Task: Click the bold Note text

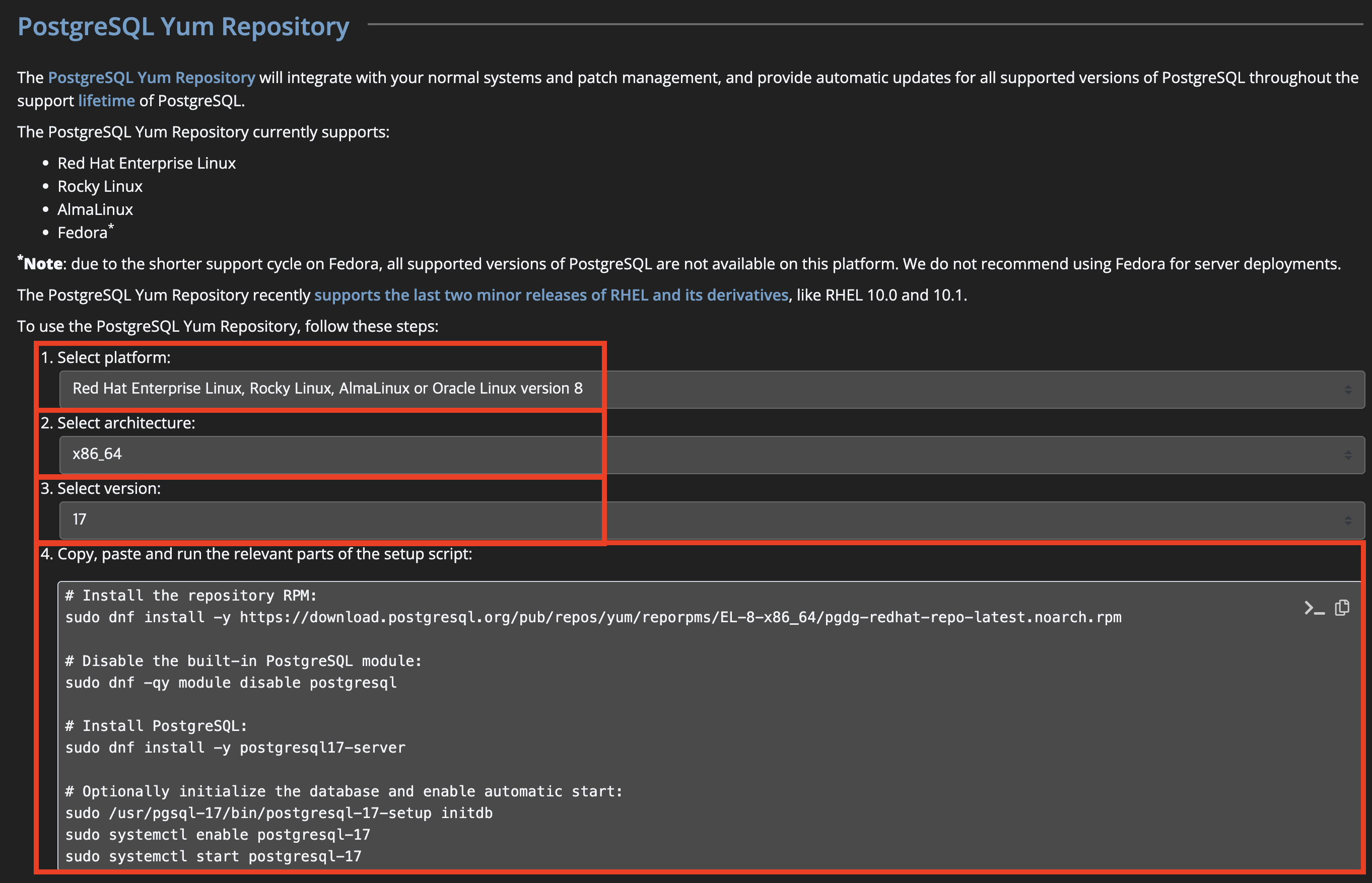Action: click(42, 264)
